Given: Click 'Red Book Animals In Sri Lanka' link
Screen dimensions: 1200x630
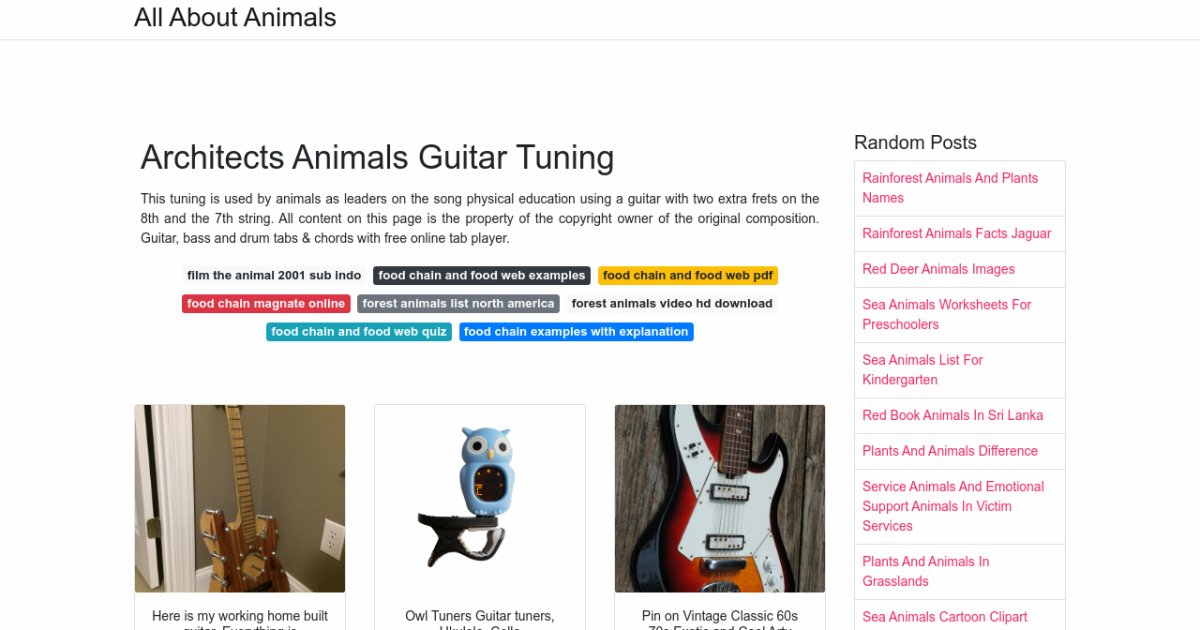Looking at the screenshot, I should pos(952,415).
